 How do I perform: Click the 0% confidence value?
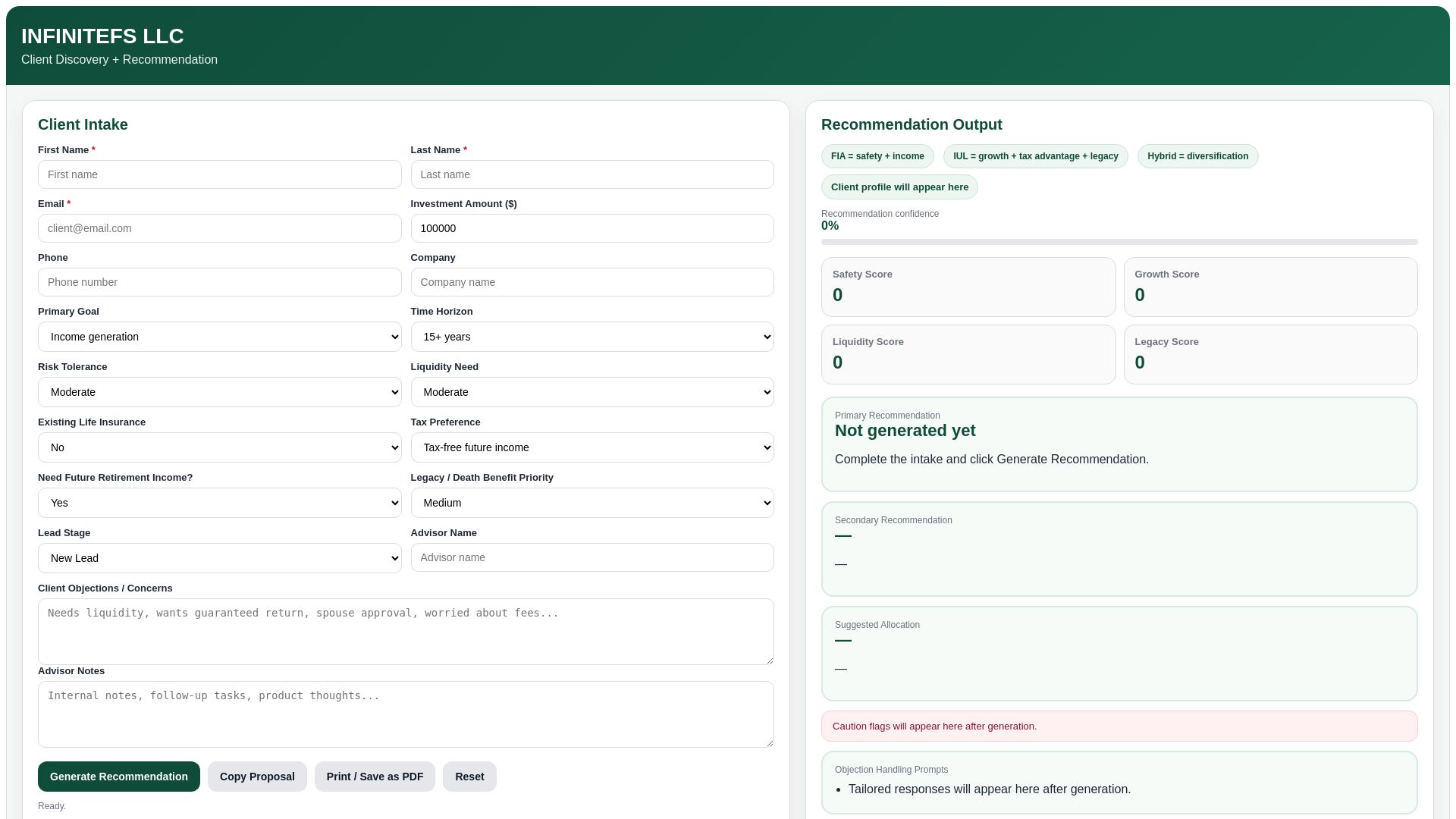coord(830,226)
